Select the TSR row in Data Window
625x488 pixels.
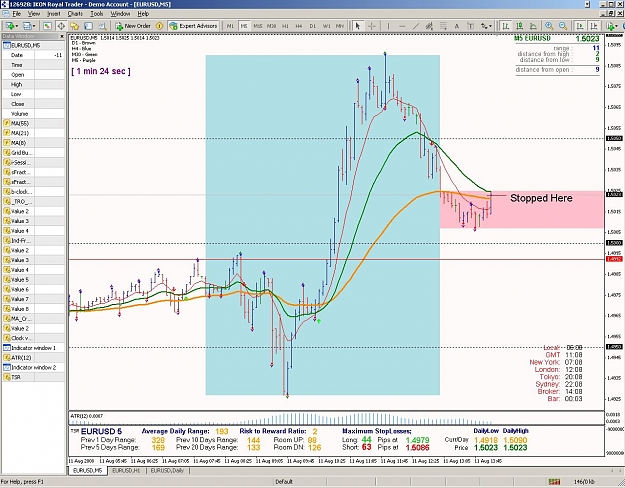pos(33,377)
